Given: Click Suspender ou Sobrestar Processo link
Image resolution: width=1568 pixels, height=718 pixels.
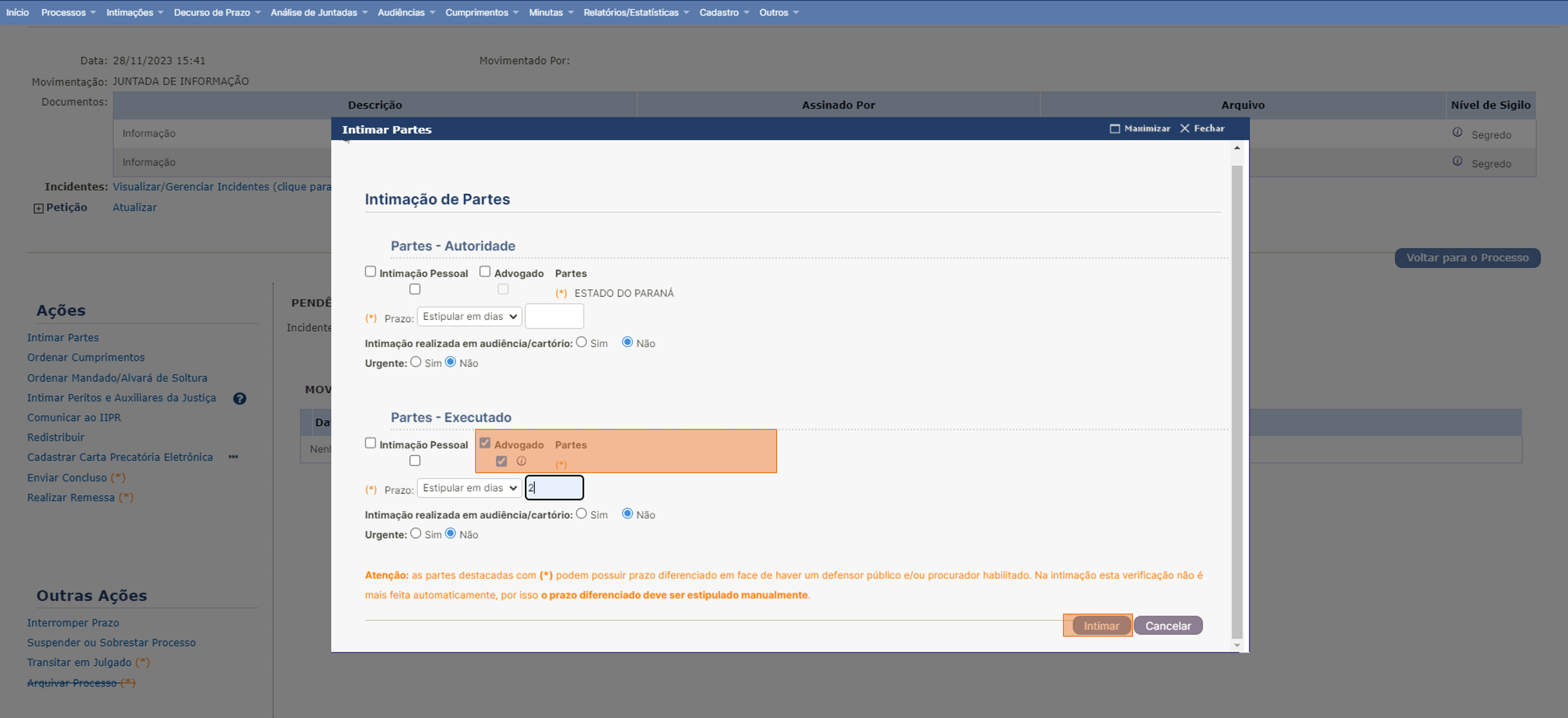Looking at the screenshot, I should 111,643.
